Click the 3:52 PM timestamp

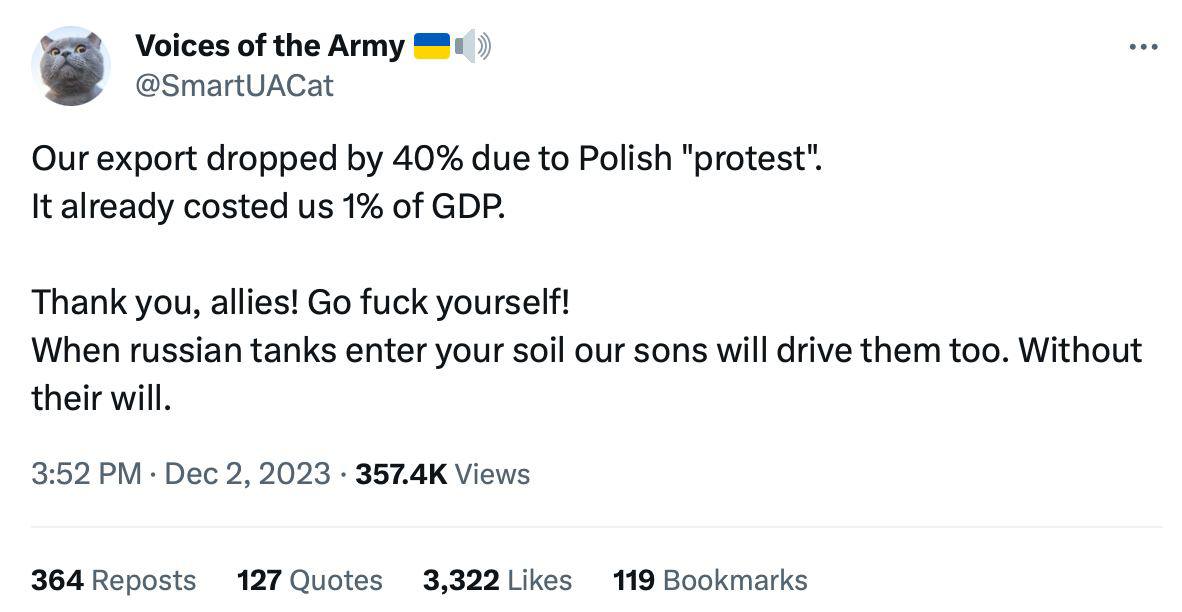86,474
